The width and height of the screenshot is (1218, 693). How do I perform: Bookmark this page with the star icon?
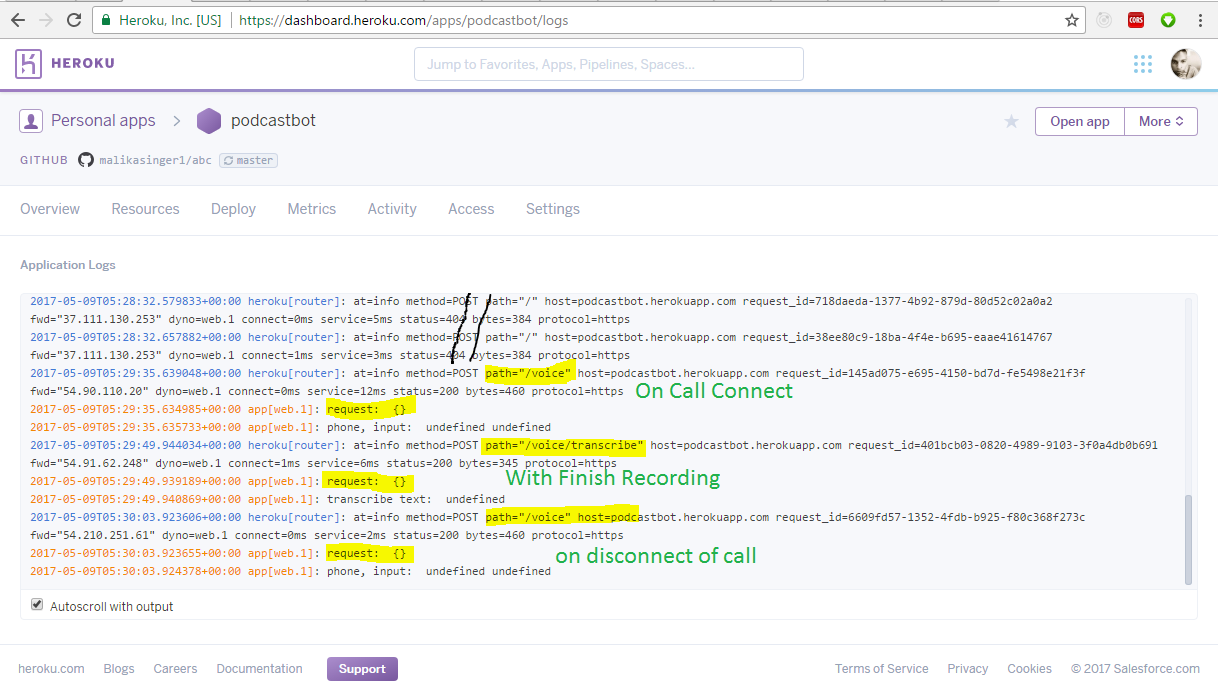click(x=1072, y=20)
